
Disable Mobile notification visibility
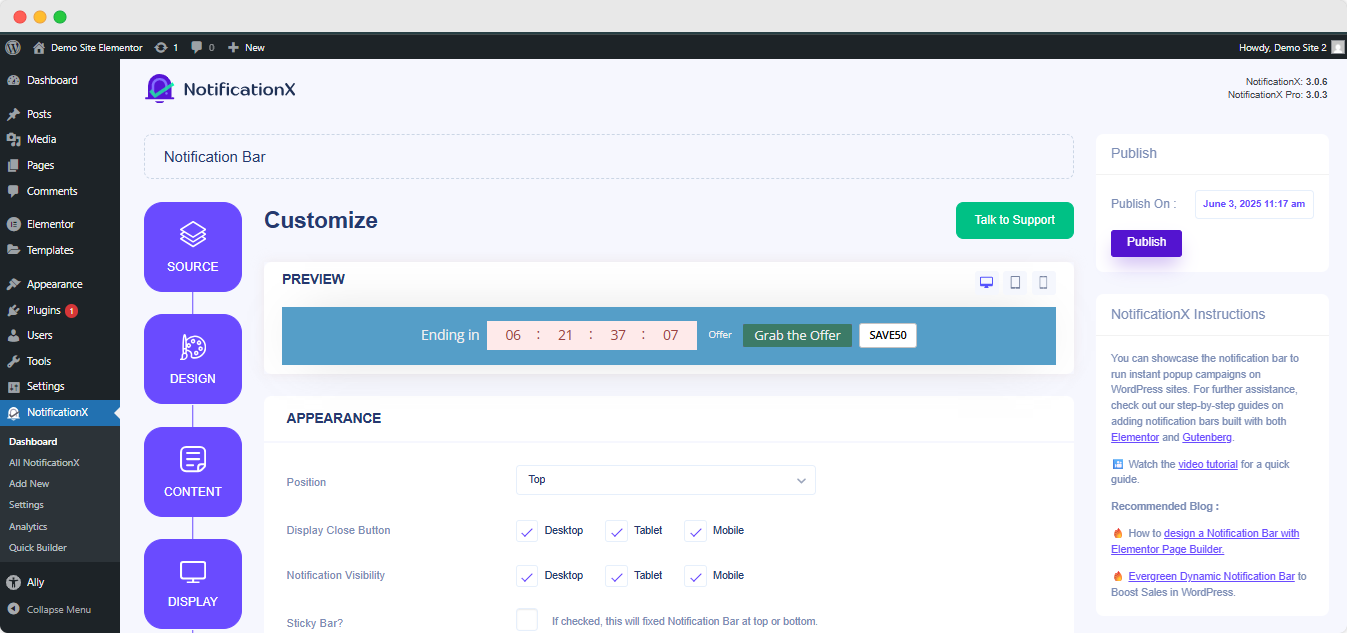[695, 576]
